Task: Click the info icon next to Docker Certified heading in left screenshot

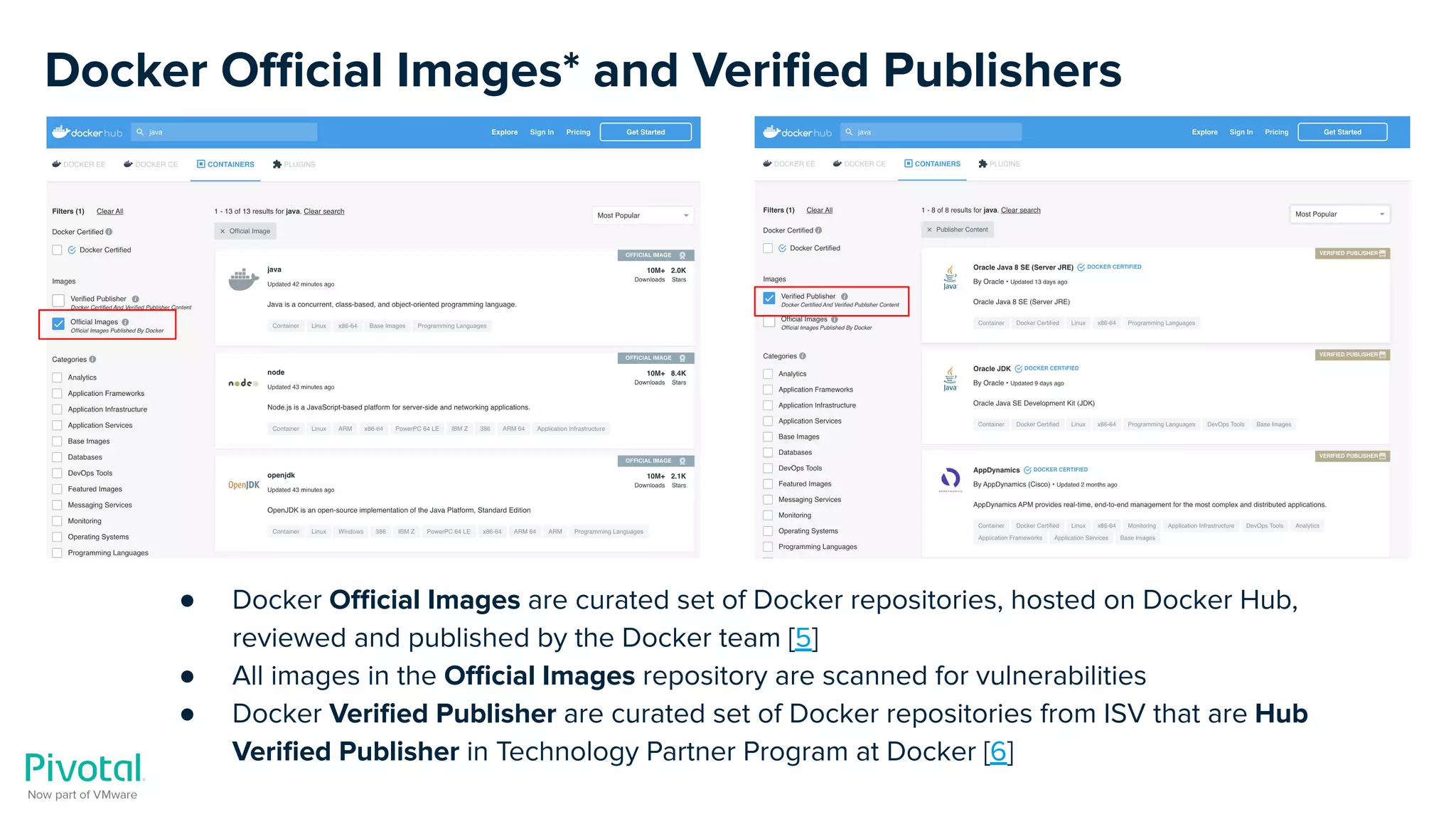Action: click(109, 232)
